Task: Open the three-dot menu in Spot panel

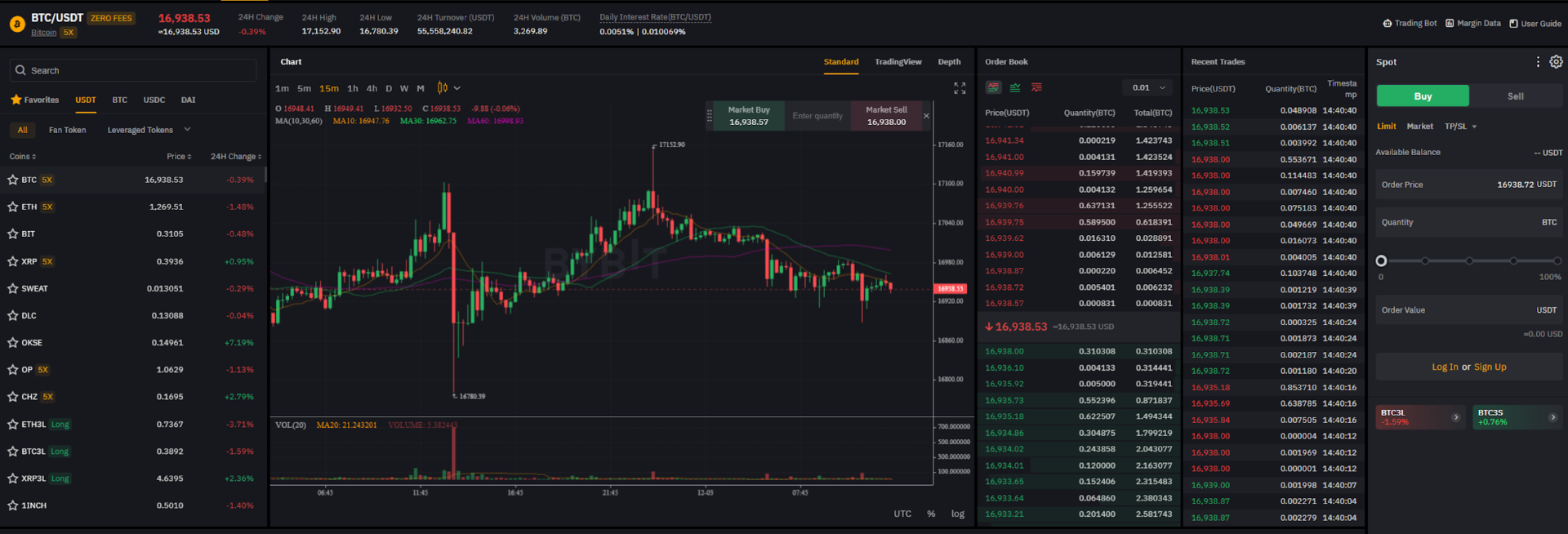Action: coord(1538,62)
